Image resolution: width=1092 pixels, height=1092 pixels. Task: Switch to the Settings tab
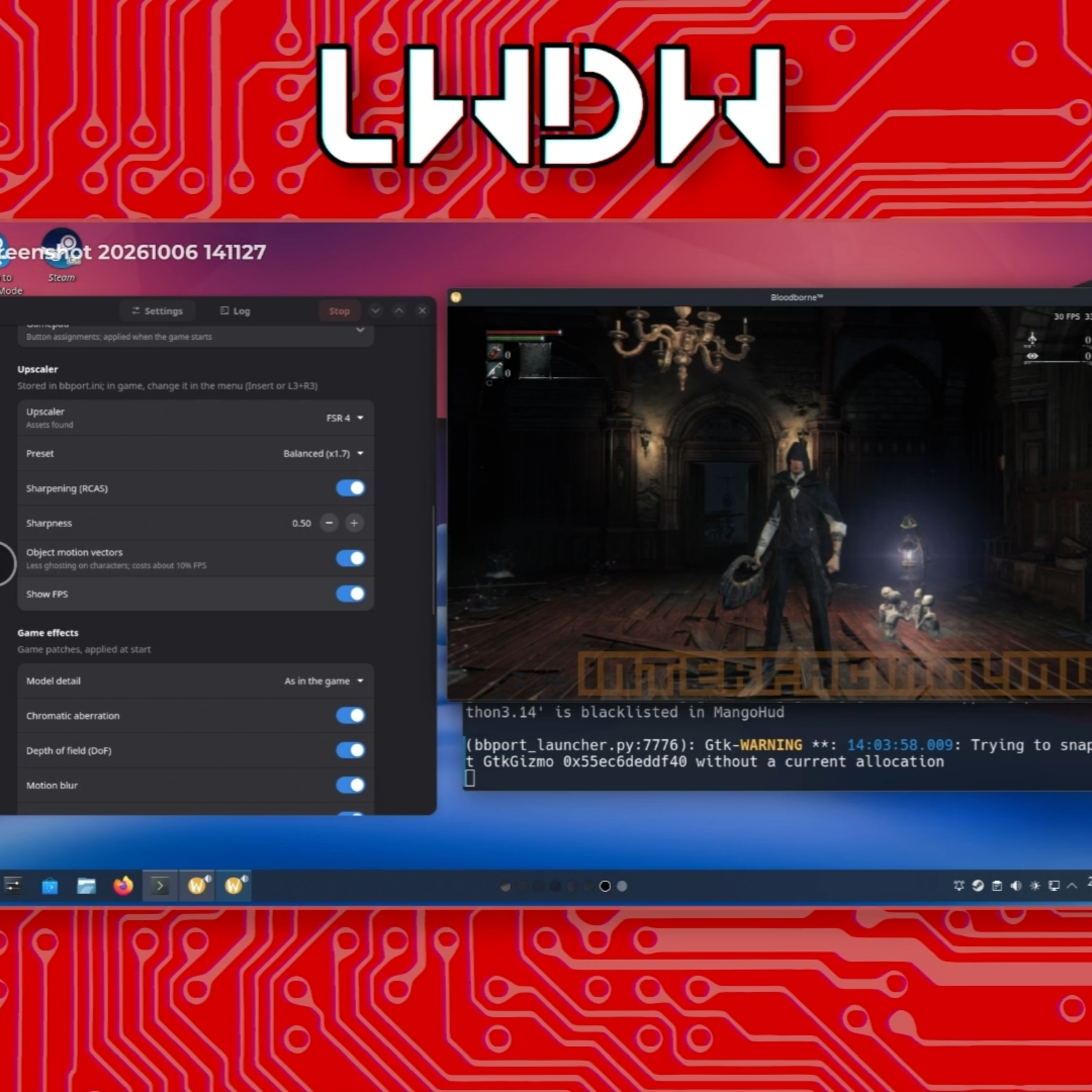click(158, 311)
